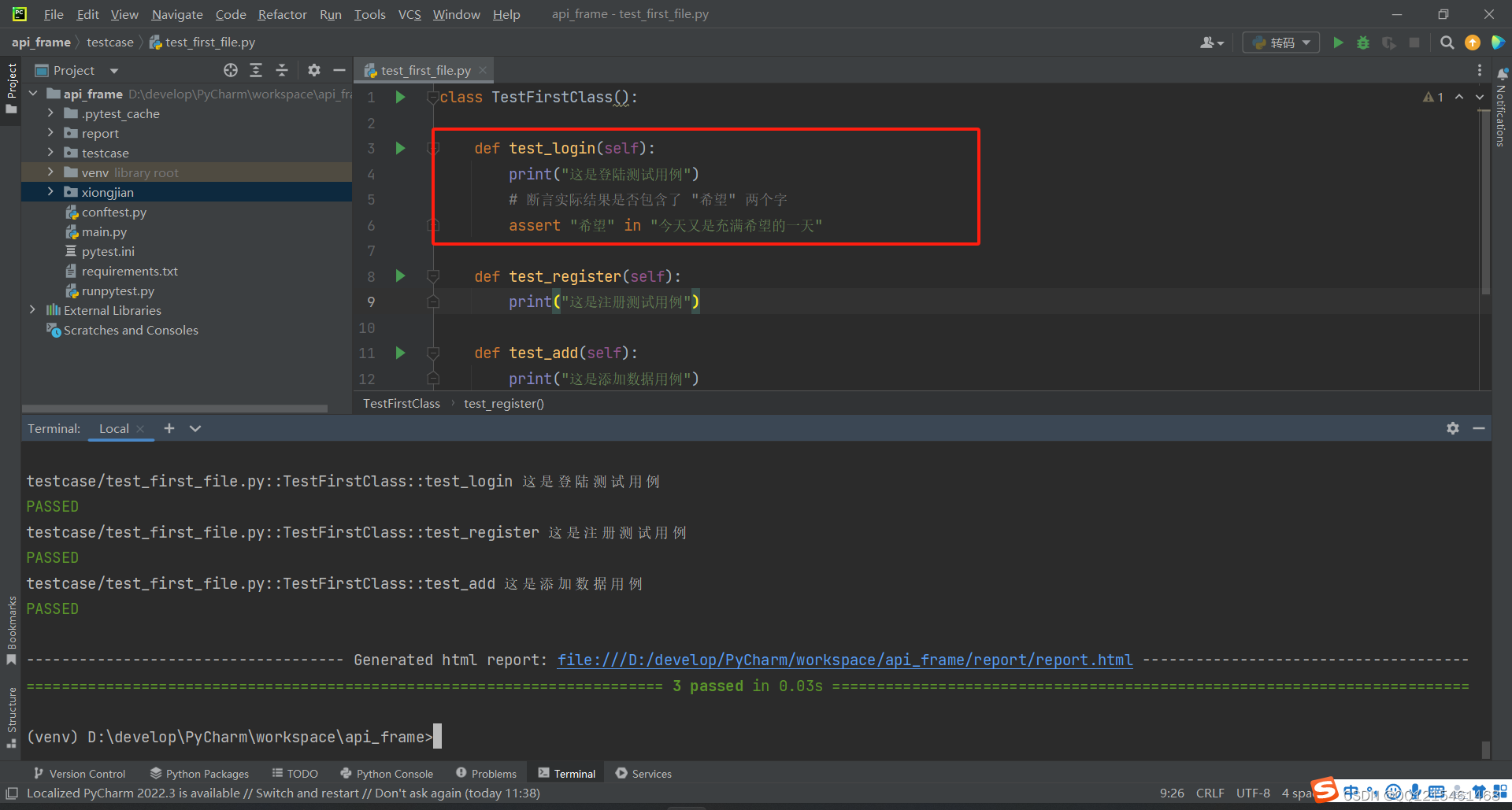The image size is (1512, 810).
Task: Hide the Project tool window
Action: pos(339,70)
